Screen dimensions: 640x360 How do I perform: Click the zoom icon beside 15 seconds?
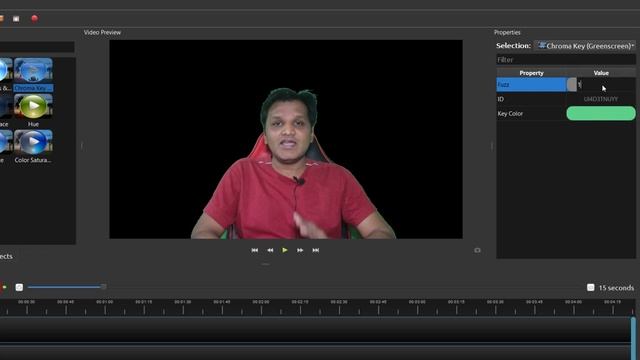pos(590,287)
